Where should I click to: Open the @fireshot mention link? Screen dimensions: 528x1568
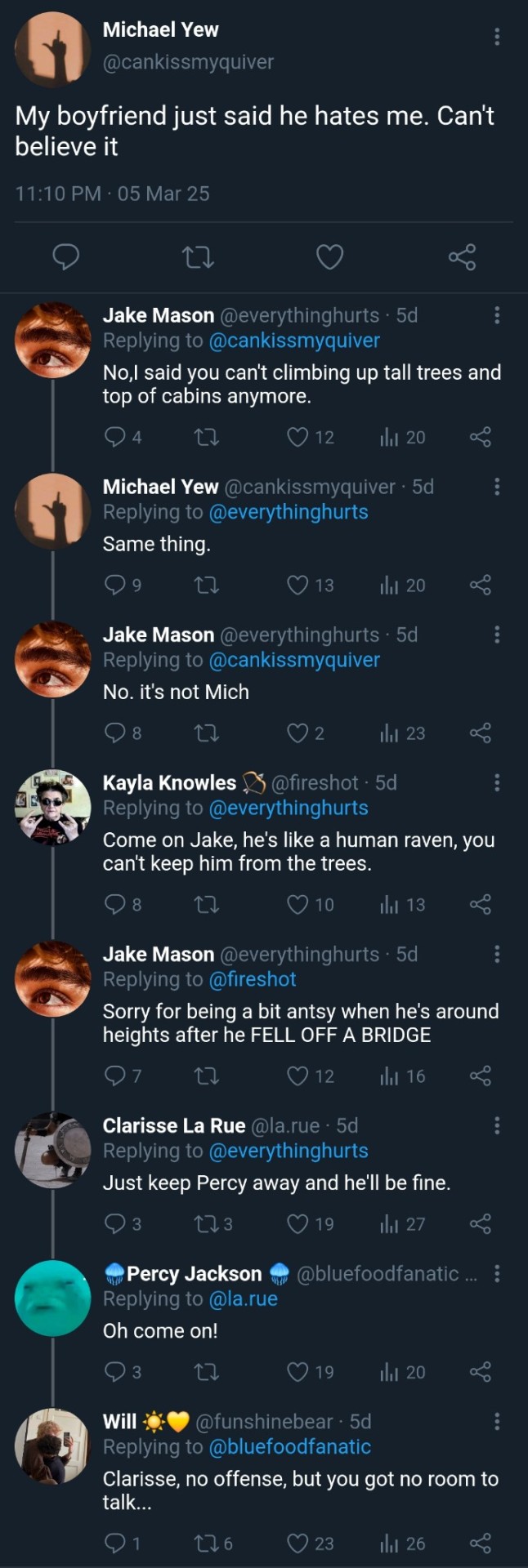253,979
